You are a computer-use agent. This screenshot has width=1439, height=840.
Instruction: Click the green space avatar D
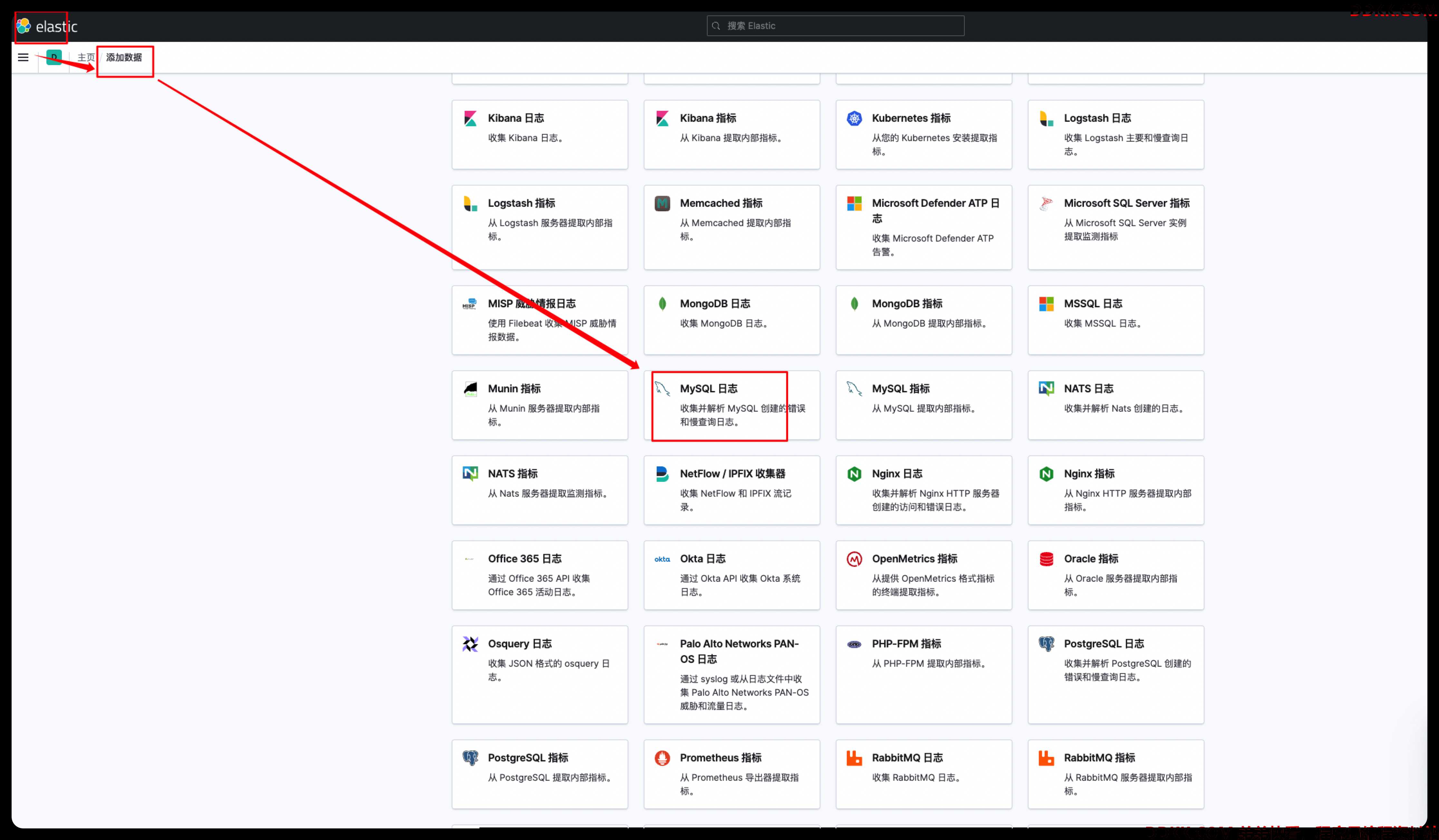click(x=54, y=57)
